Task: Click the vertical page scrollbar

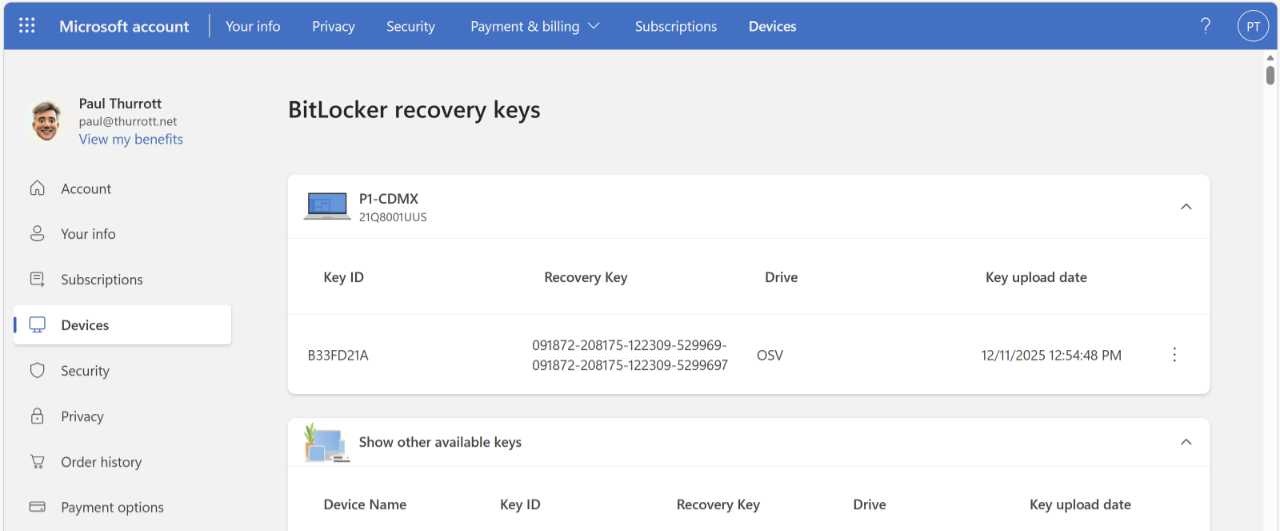Action: click(x=1270, y=75)
